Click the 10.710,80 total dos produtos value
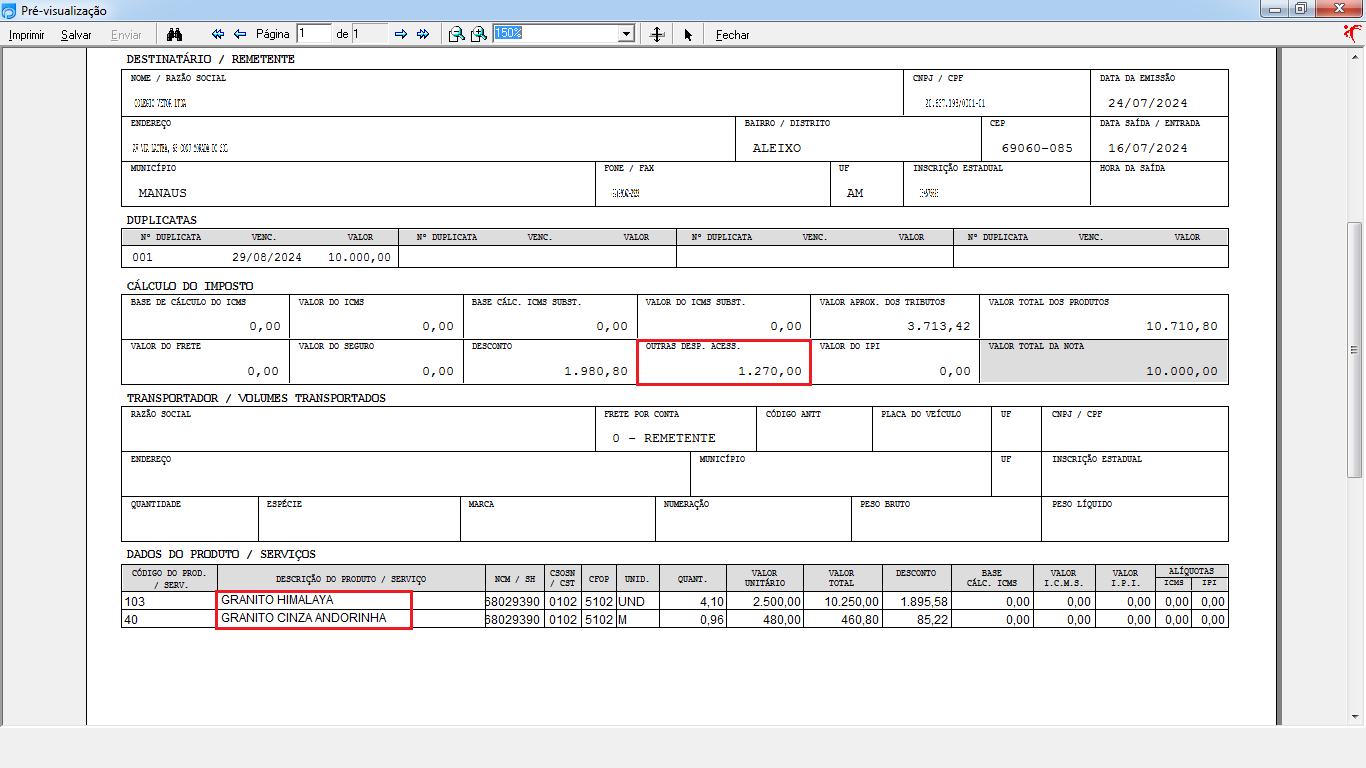Image resolution: width=1366 pixels, height=768 pixels. coord(1182,326)
